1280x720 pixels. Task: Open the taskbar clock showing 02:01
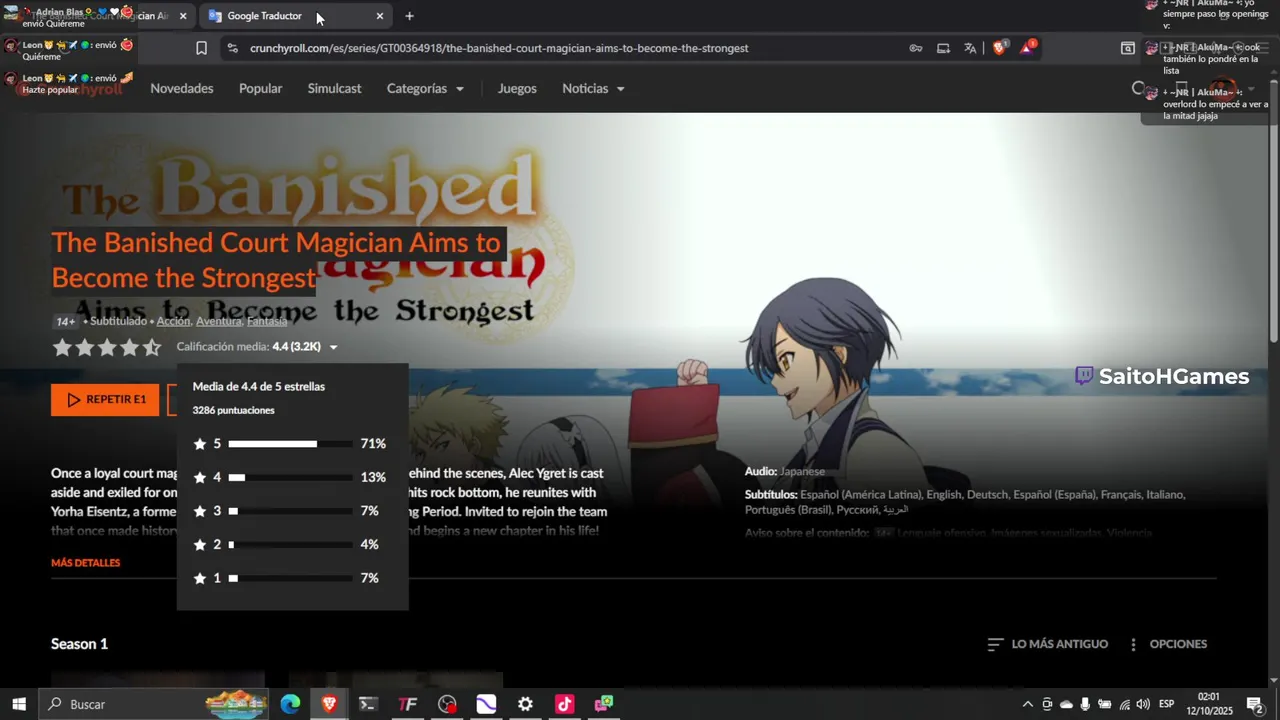point(1208,704)
